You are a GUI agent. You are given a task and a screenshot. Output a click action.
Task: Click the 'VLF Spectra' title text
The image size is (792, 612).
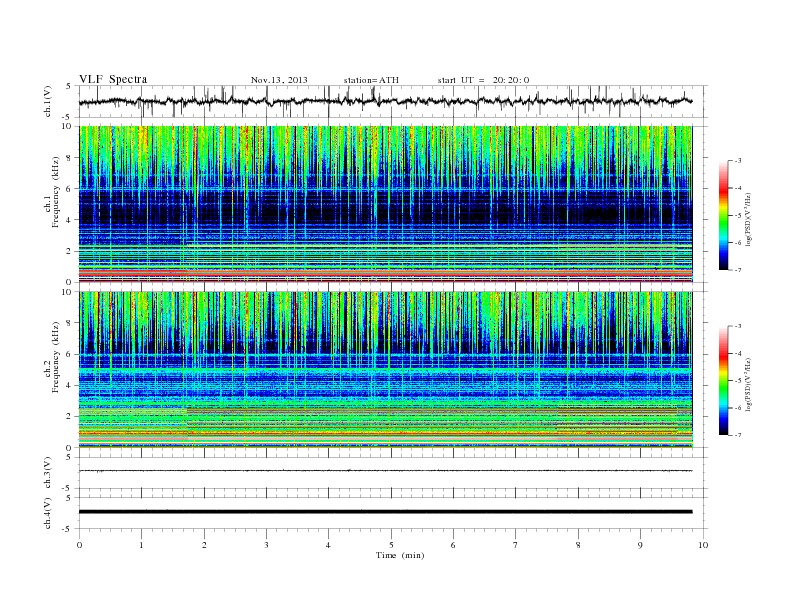tap(113, 79)
